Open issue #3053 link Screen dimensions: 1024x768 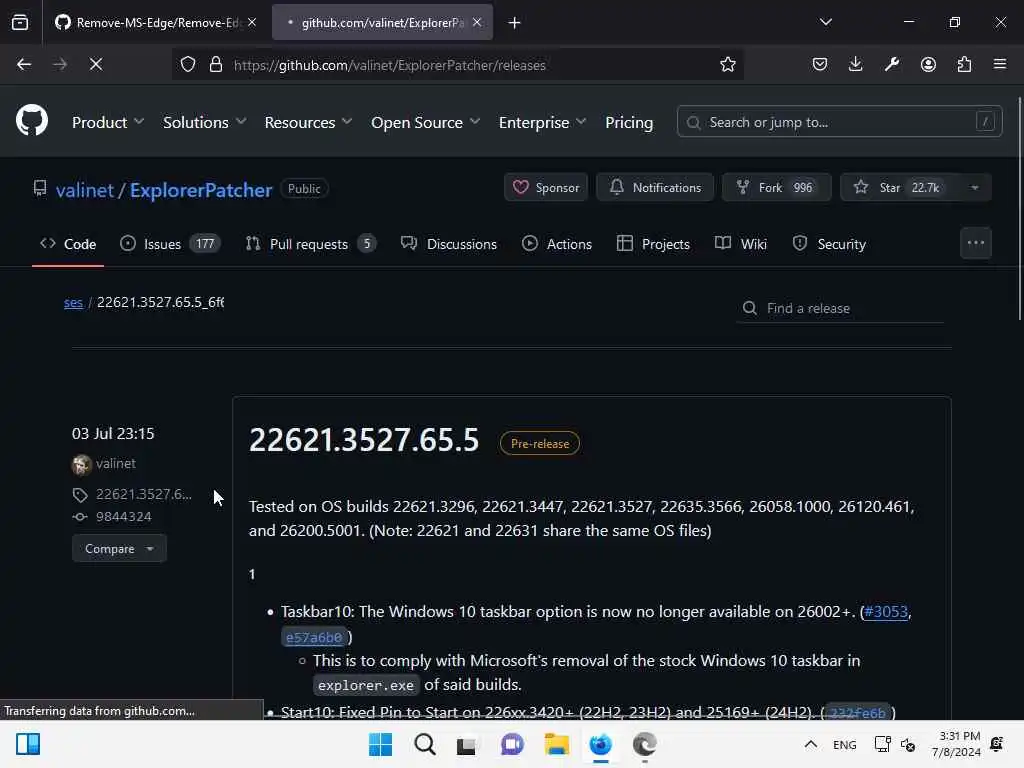tap(886, 611)
